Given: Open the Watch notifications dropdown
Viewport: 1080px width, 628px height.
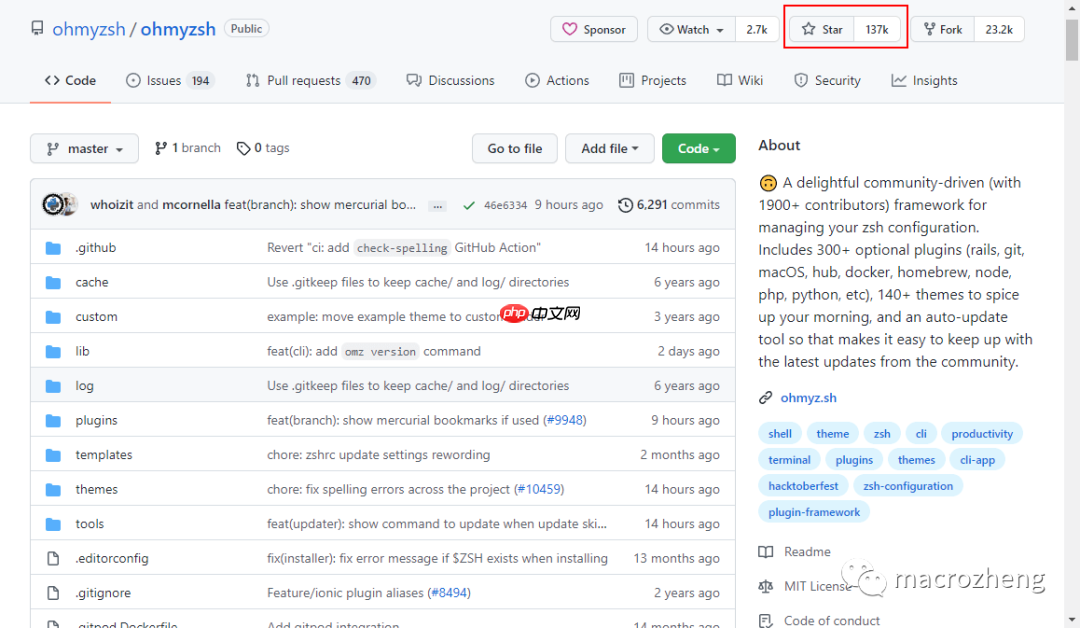Looking at the screenshot, I should point(692,30).
